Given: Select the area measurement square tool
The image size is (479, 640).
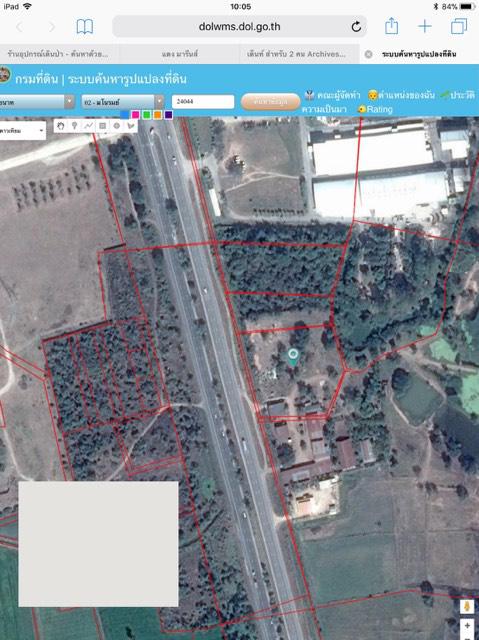Looking at the screenshot, I should click(x=103, y=126).
